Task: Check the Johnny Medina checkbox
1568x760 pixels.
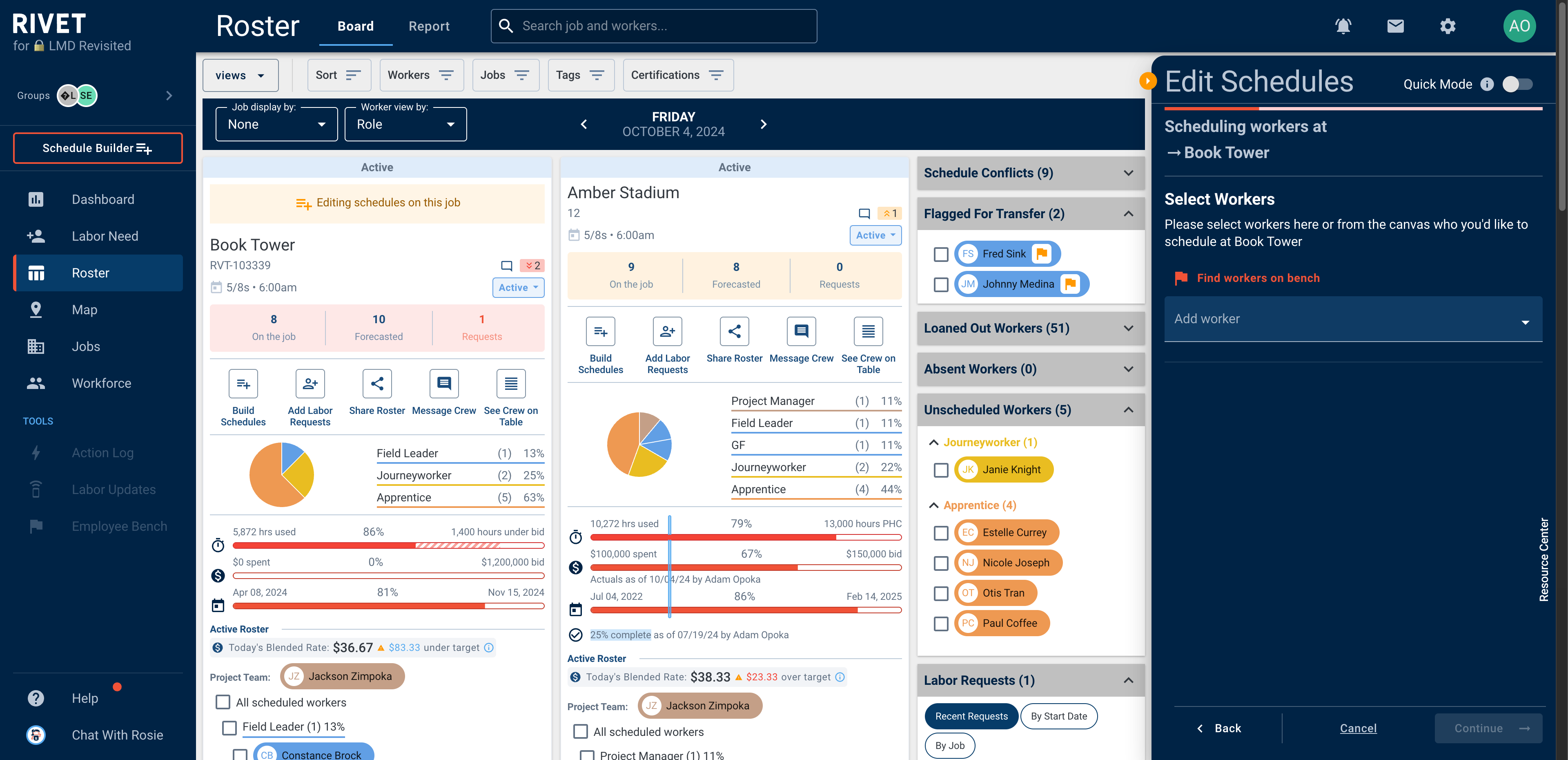Action: click(x=940, y=284)
